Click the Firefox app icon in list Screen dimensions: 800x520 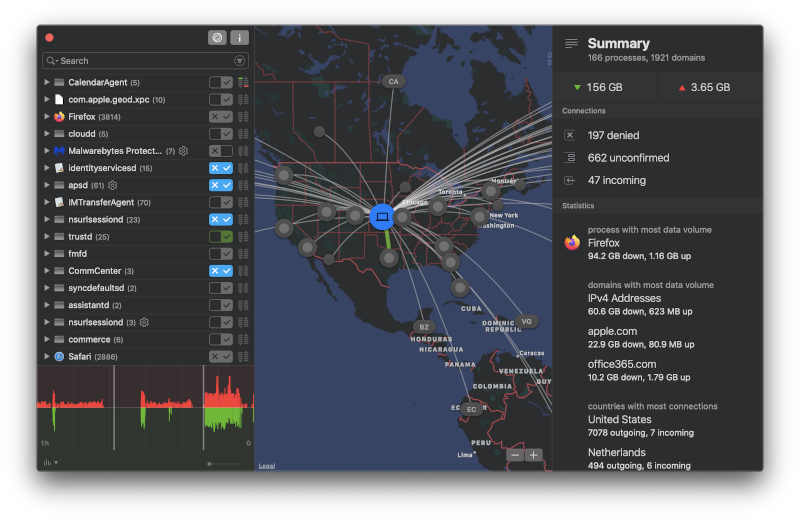click(59, 116)
